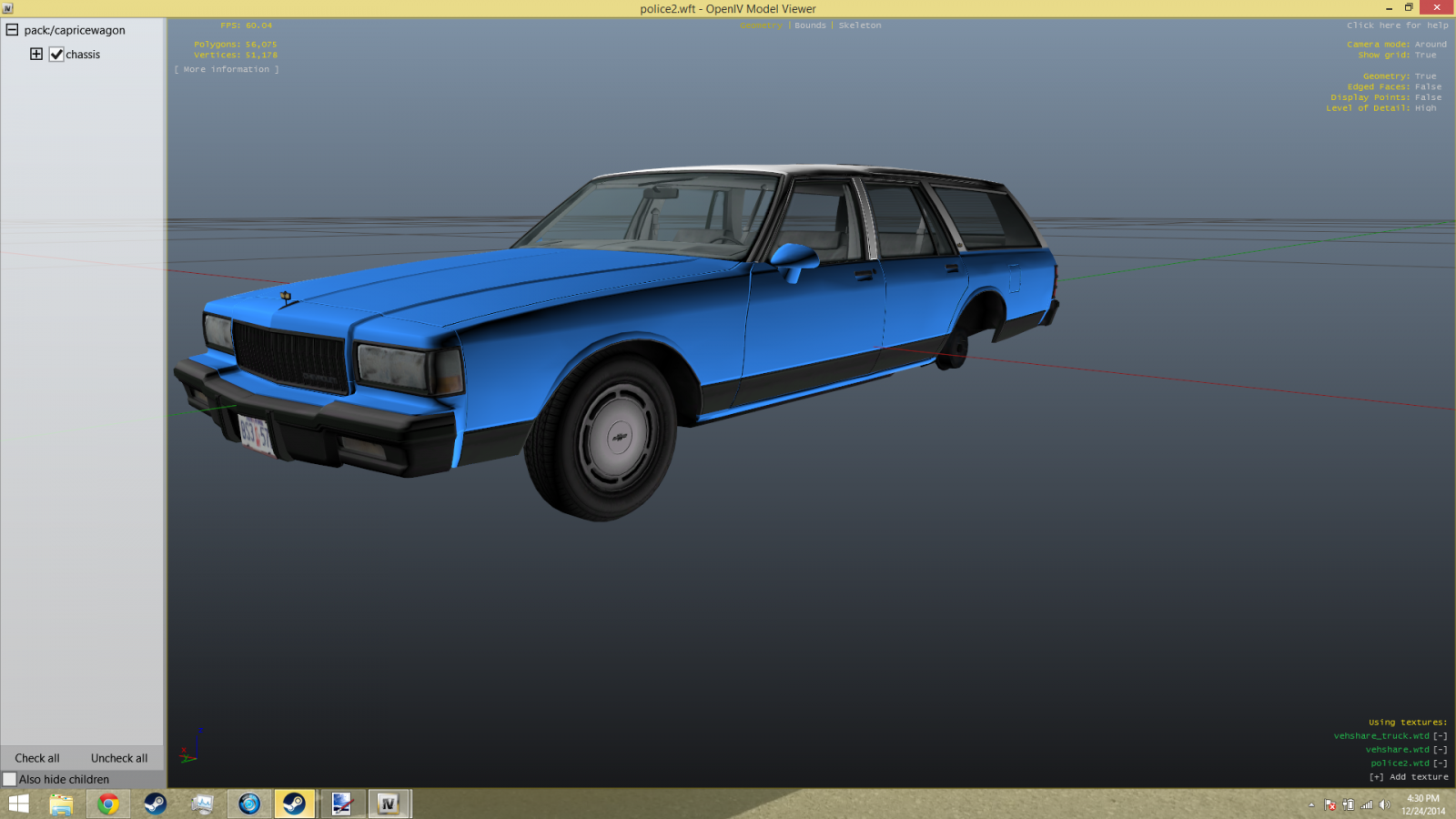Switch to the Skeleton view tab
This screenshot has height=819, width=1456.
tap(859, 25)
